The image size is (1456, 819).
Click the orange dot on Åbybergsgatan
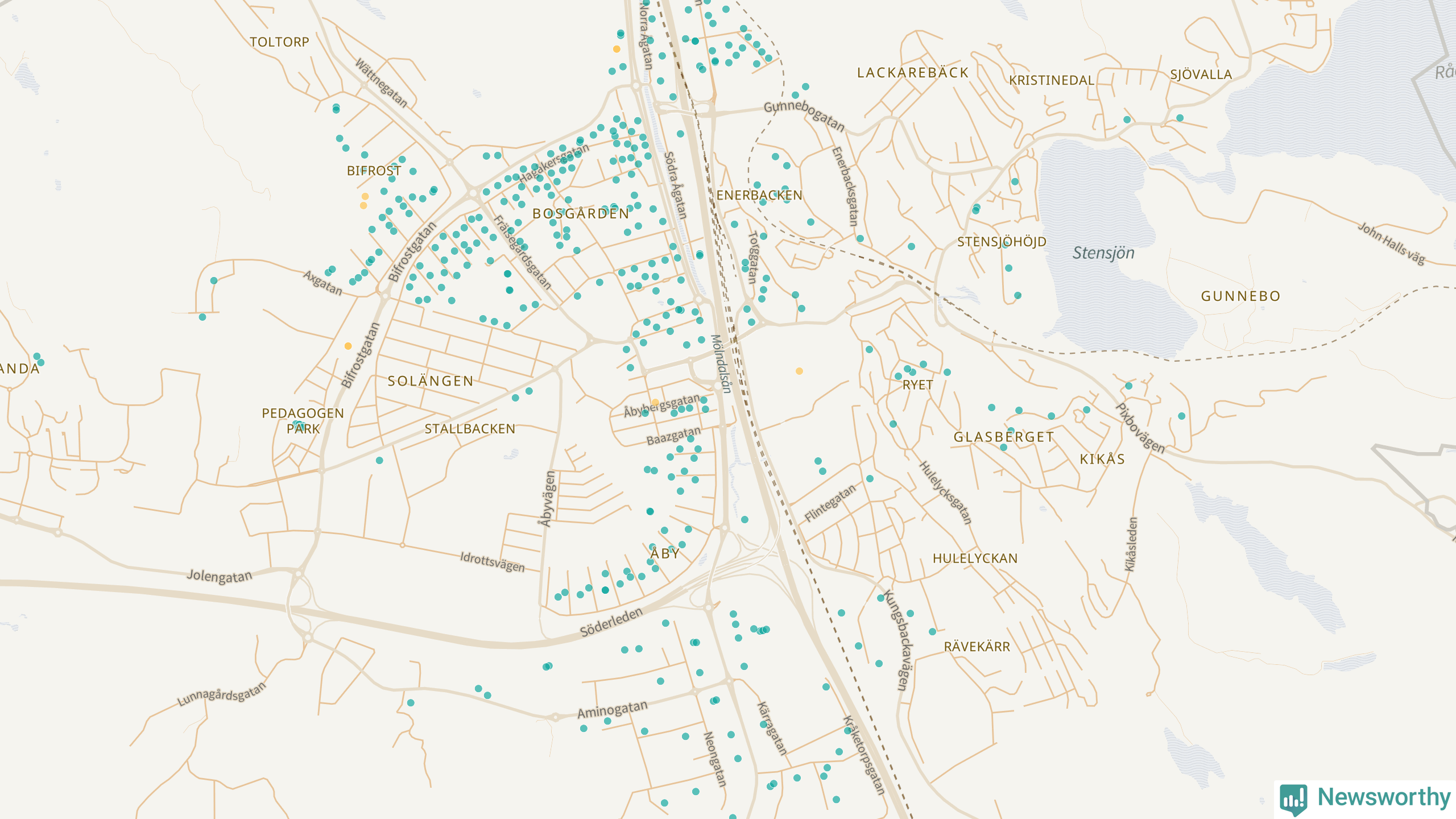coord(655,402)
